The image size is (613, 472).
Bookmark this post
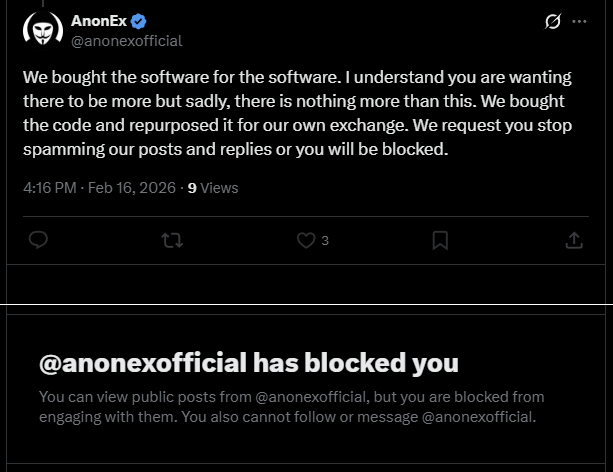440,240
